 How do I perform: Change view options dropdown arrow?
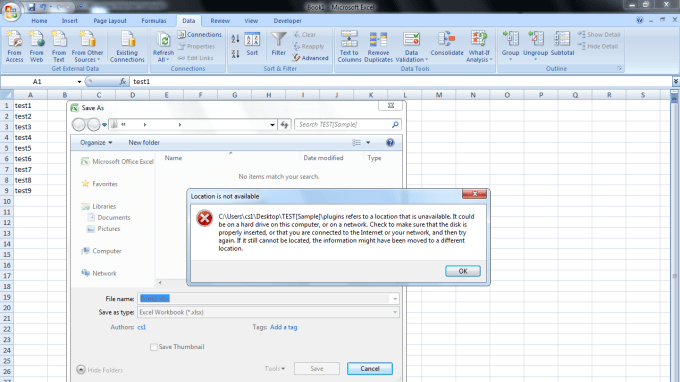coord(368,142)
